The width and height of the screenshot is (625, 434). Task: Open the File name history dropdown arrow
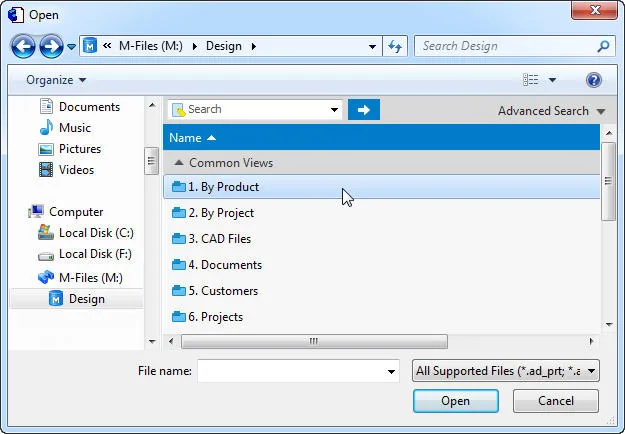tap(391, 371)
